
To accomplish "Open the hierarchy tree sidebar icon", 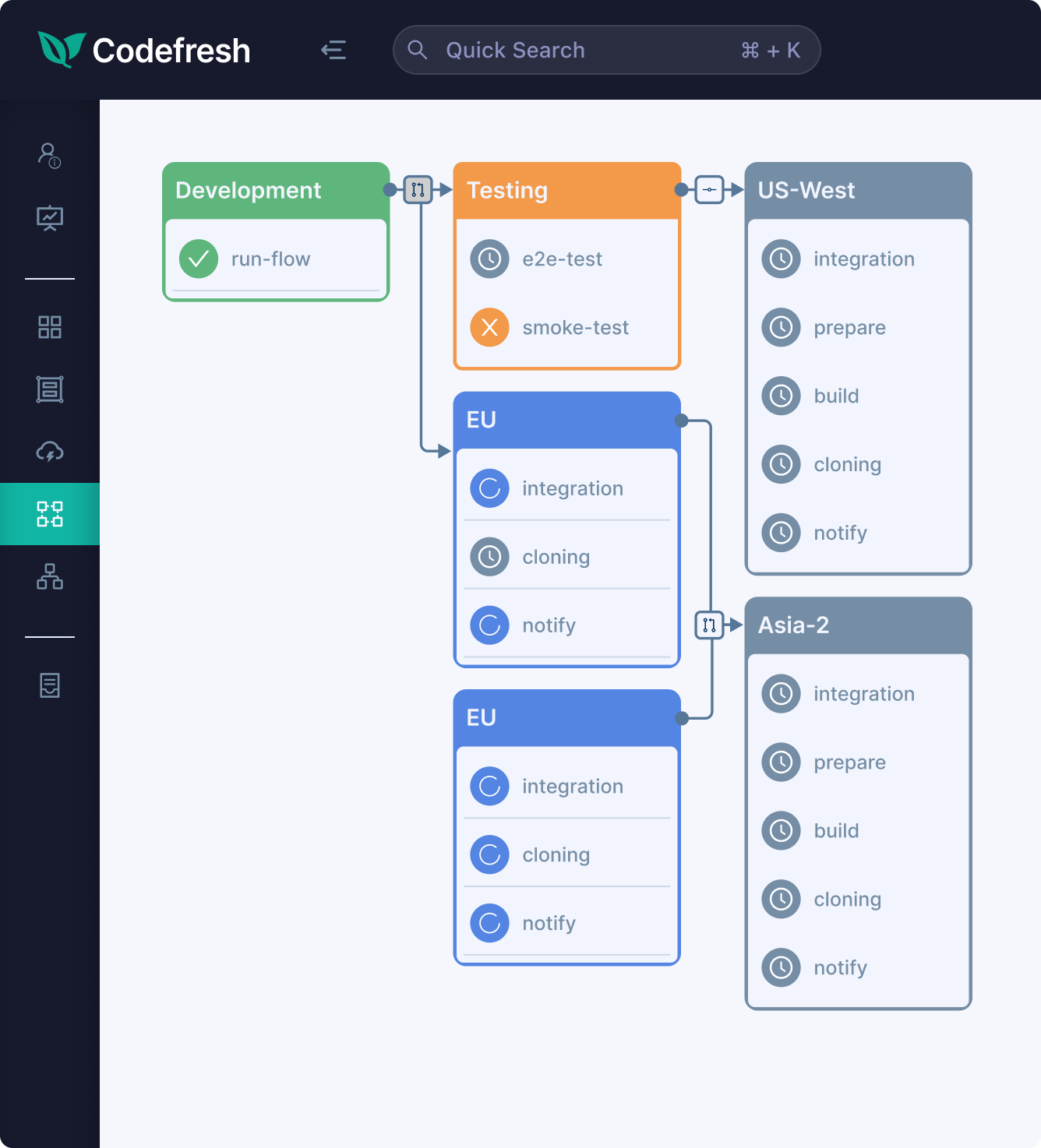I will tap(50, 576).
